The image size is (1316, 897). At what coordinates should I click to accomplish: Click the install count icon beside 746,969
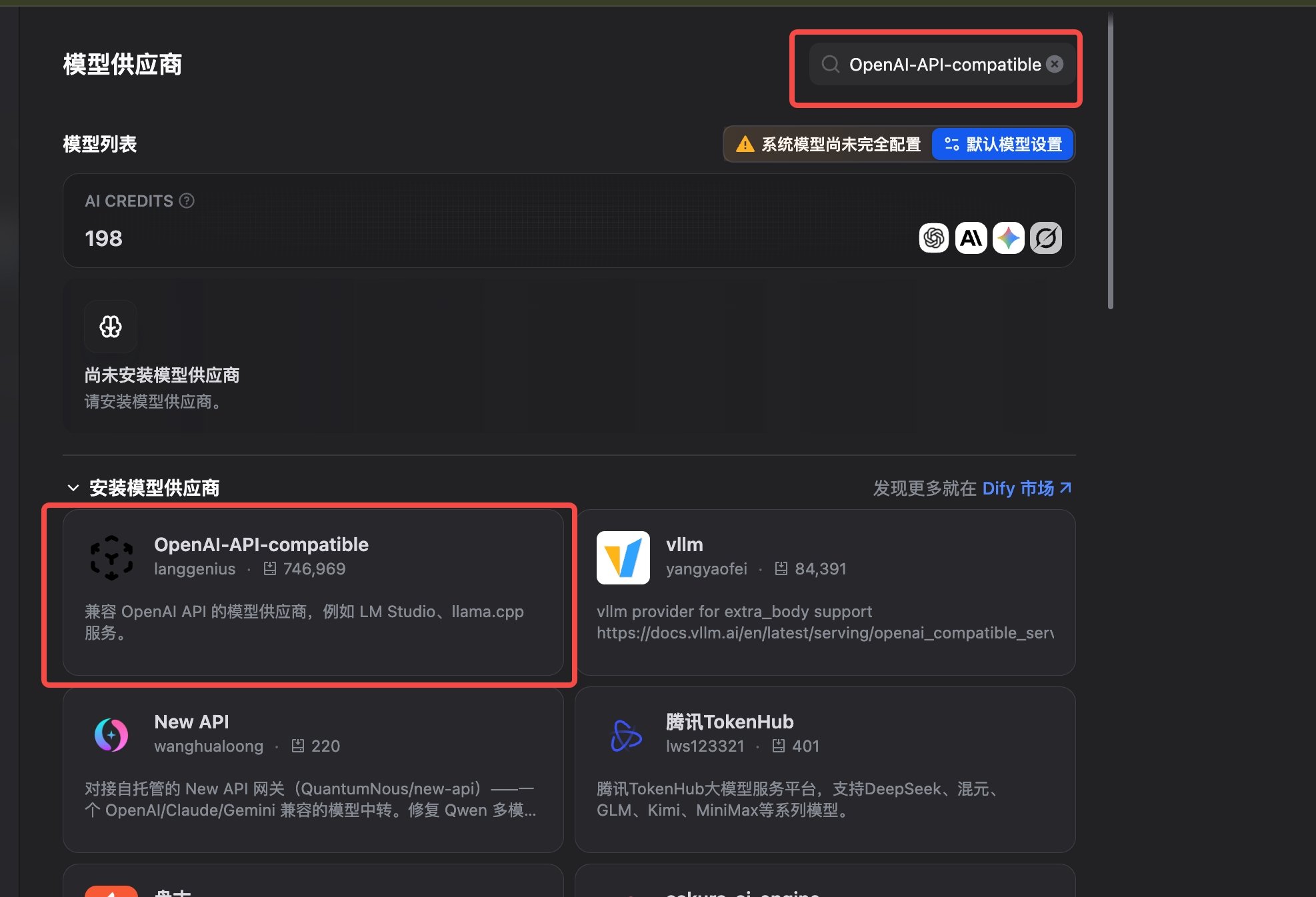[x=269, y=568]
